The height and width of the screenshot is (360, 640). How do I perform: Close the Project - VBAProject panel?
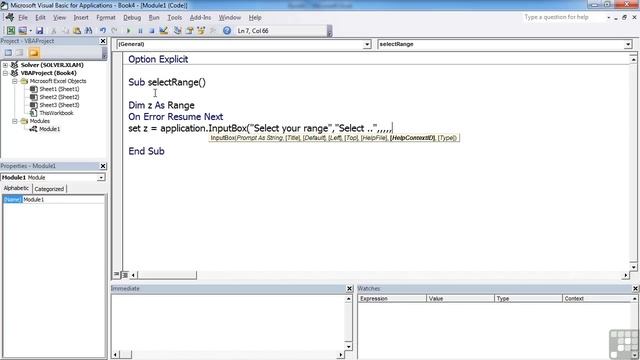pyautogui.click(x=103, y=41)
